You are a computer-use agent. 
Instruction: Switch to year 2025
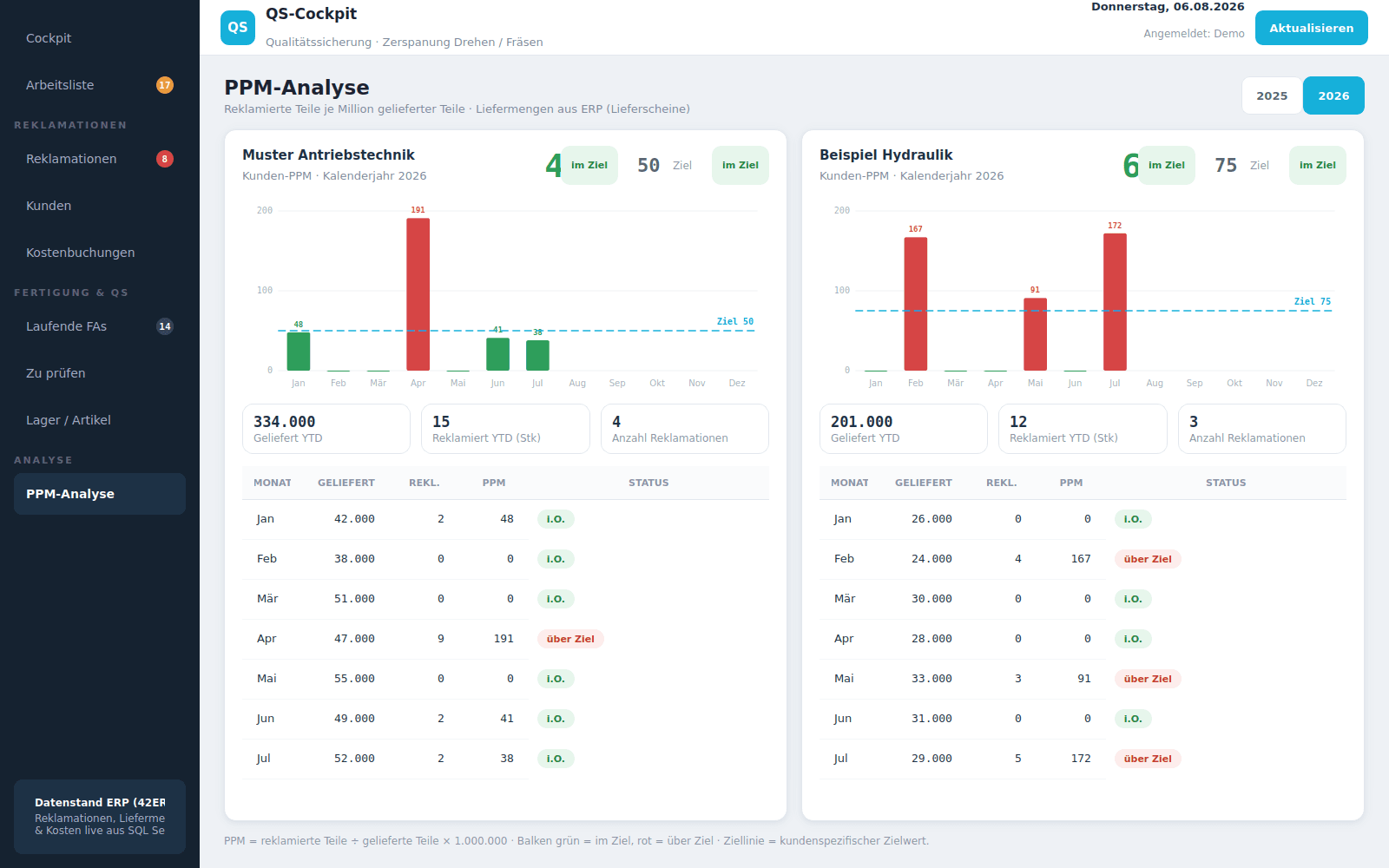point(1272,95)
